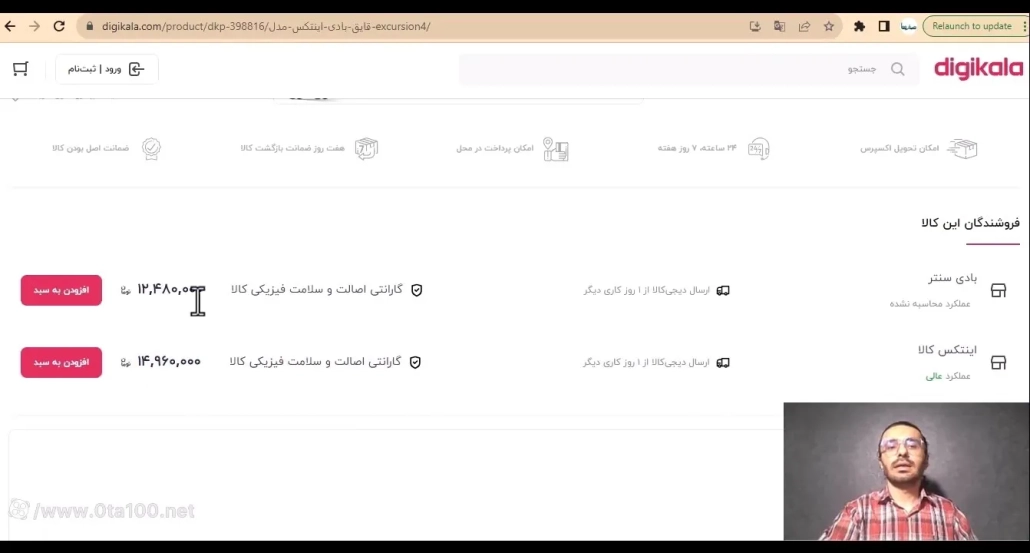Click the store icon beside اینتکس کالا
This screenshot has width=1030, height=553.
(998, 363)
